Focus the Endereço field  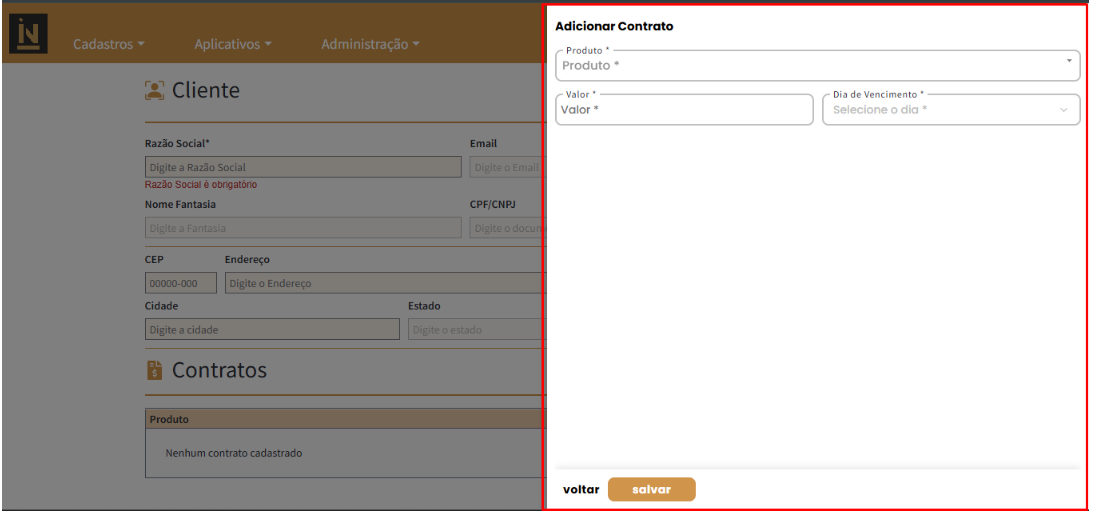point(385,283)
